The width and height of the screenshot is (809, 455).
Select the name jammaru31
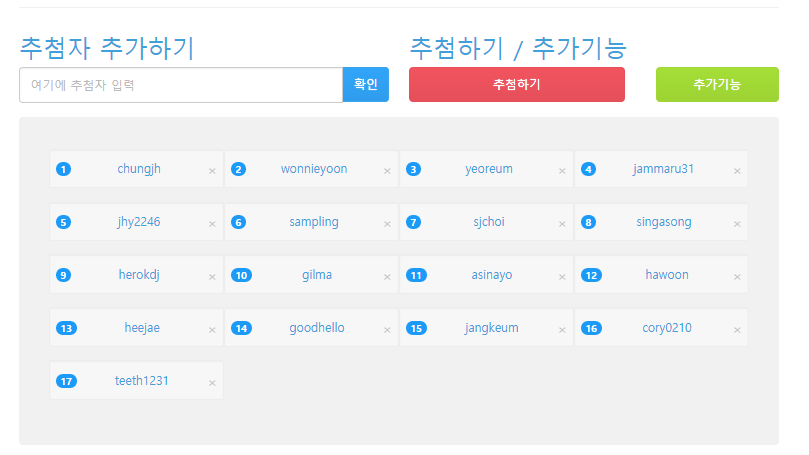click(x=664, y=169)
